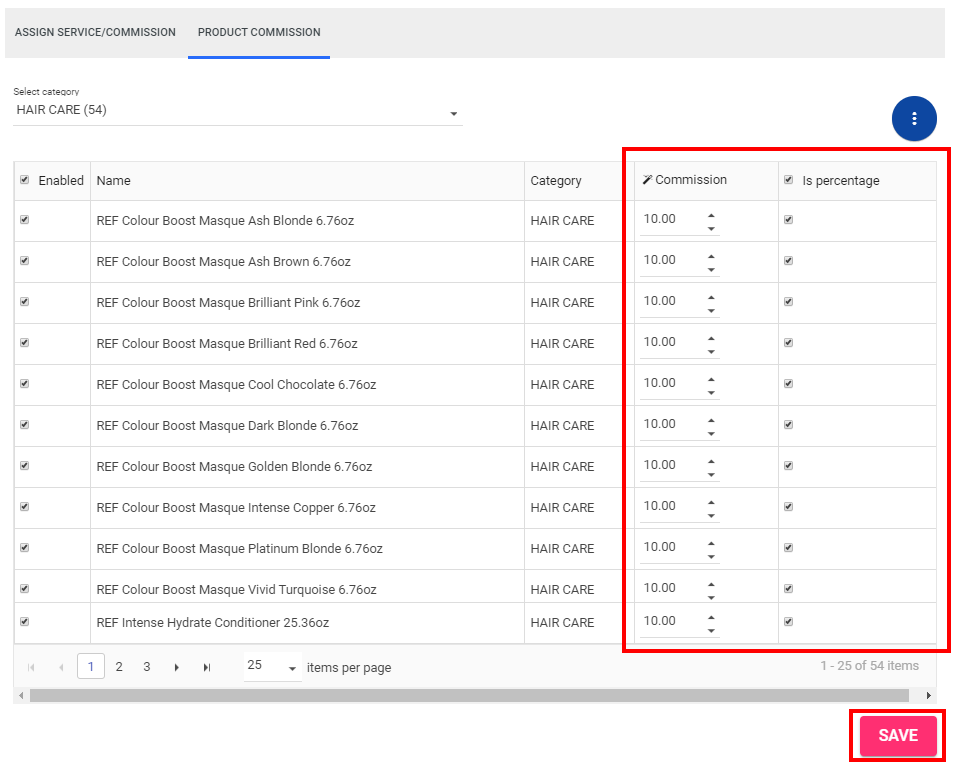
Task: Click the Brilliant Pink commission input field
Action: coord(670,301)
